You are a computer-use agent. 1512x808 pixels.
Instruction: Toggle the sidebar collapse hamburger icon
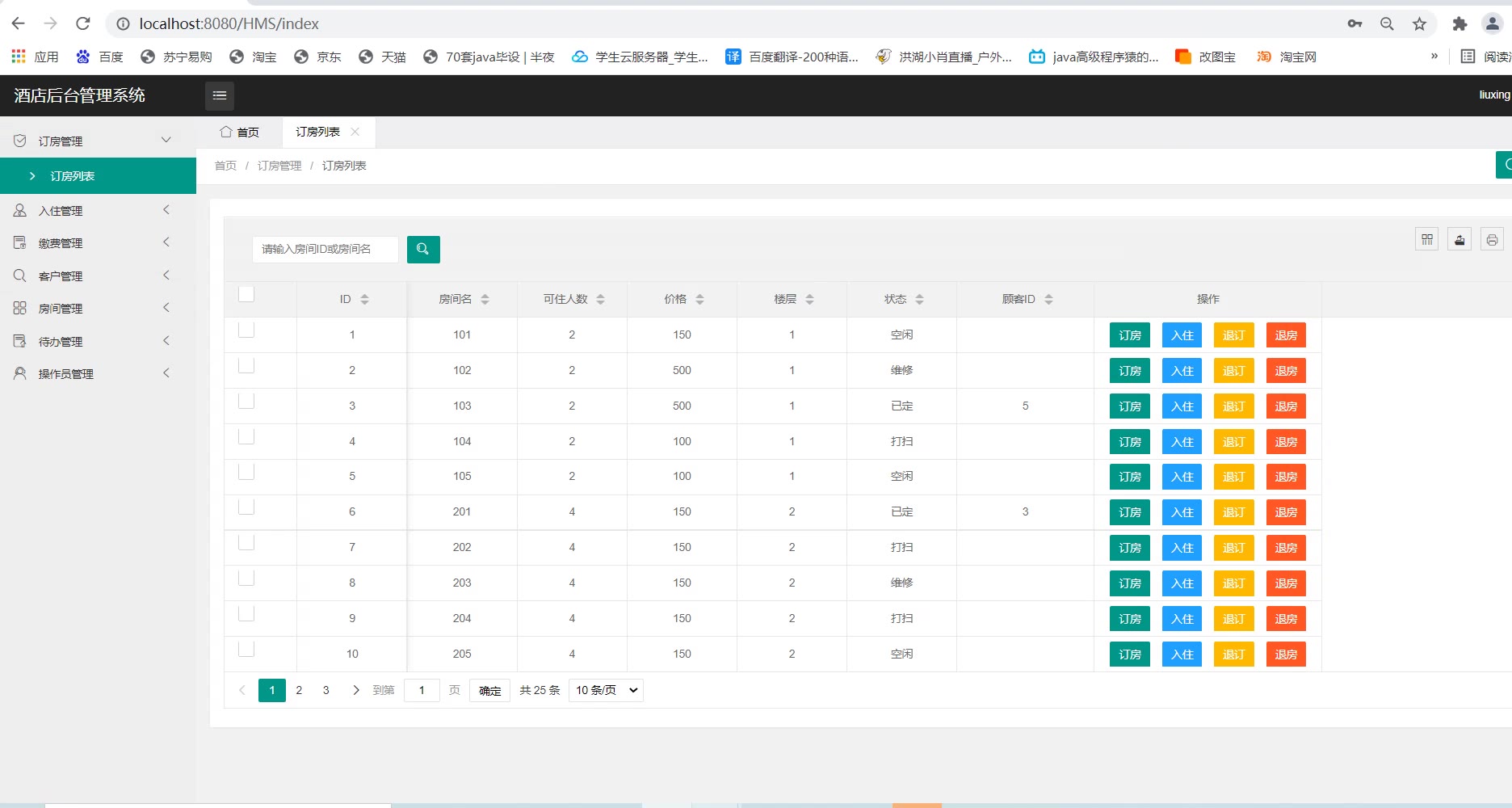220,95
